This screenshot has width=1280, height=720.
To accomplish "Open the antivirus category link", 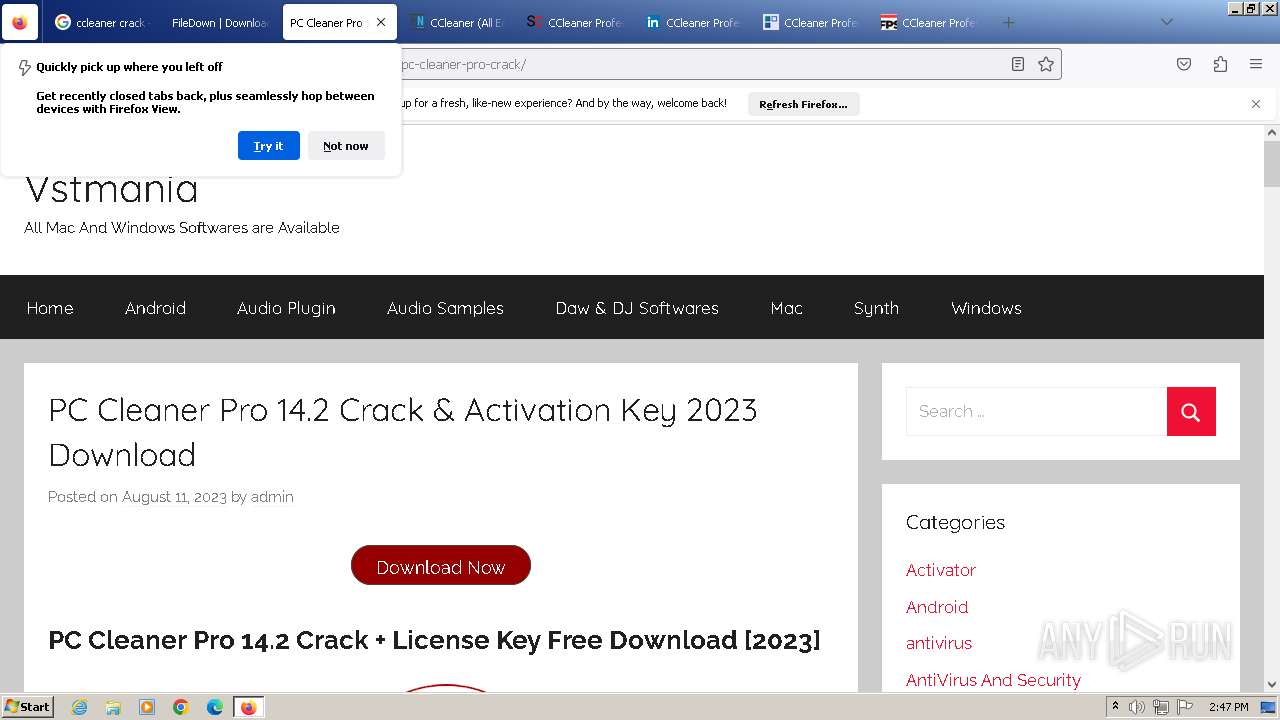I will (x=939, y=643).
